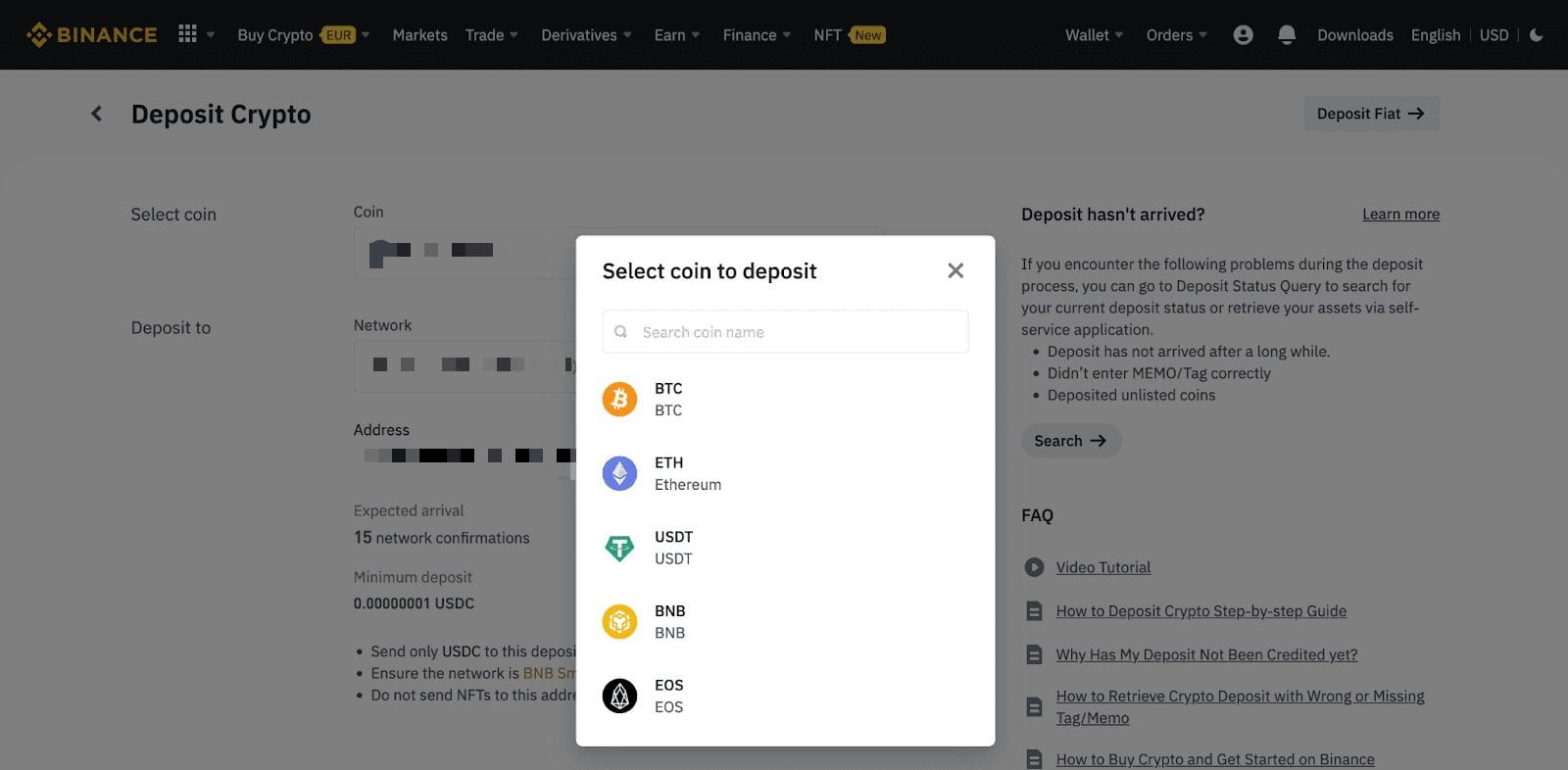Viewport: 1568px width, 770px height.
Task: Change language from English
Action: (1436, 35)
